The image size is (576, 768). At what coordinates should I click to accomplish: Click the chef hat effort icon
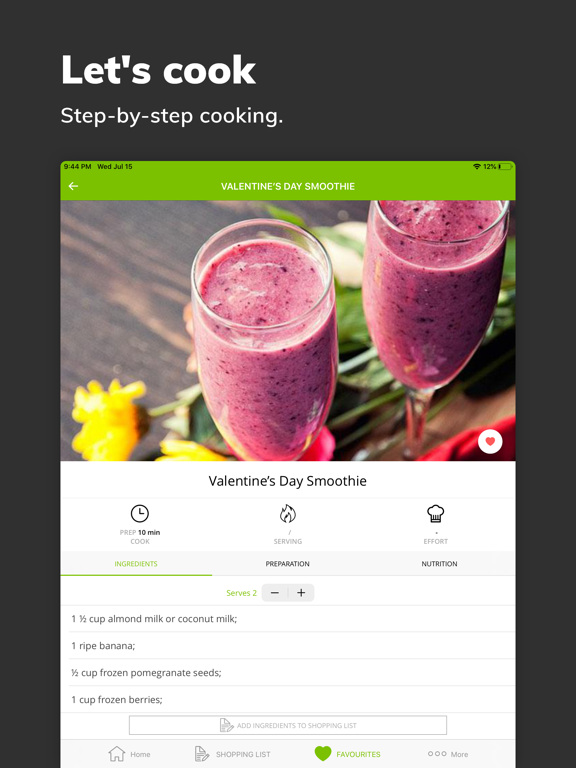tap(435, 513)
